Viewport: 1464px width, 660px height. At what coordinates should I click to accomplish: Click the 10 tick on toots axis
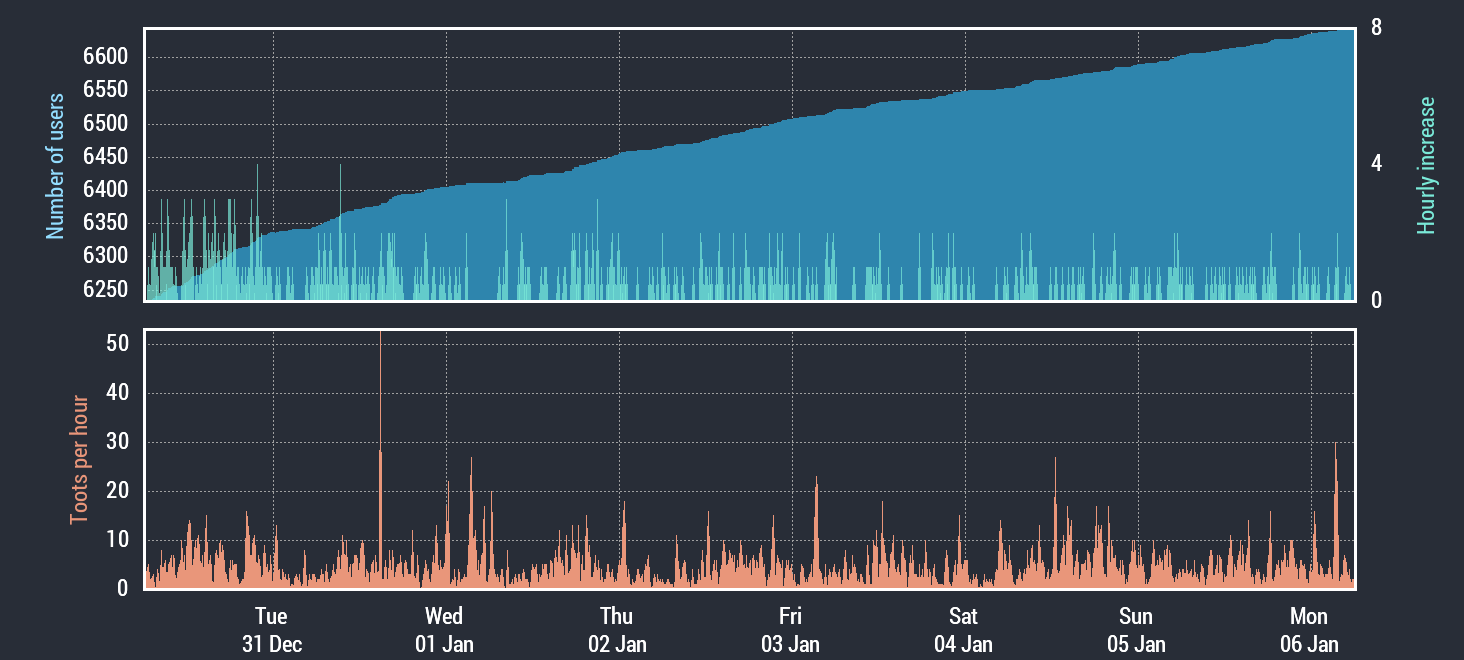118,540
